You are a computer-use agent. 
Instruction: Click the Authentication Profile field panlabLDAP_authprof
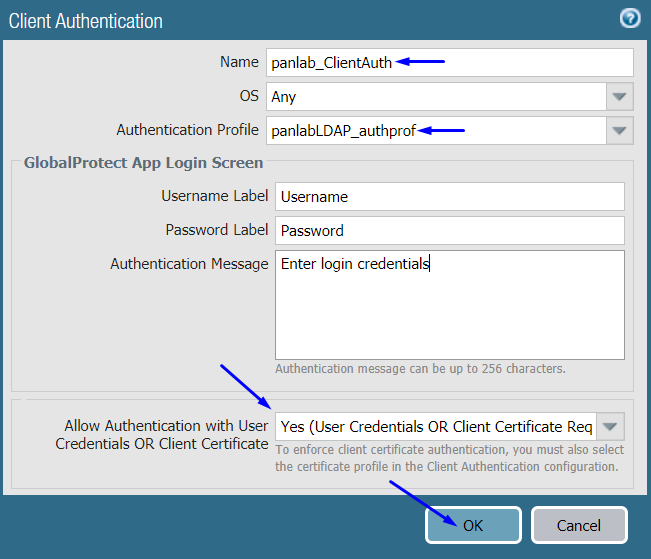(436, 130)
